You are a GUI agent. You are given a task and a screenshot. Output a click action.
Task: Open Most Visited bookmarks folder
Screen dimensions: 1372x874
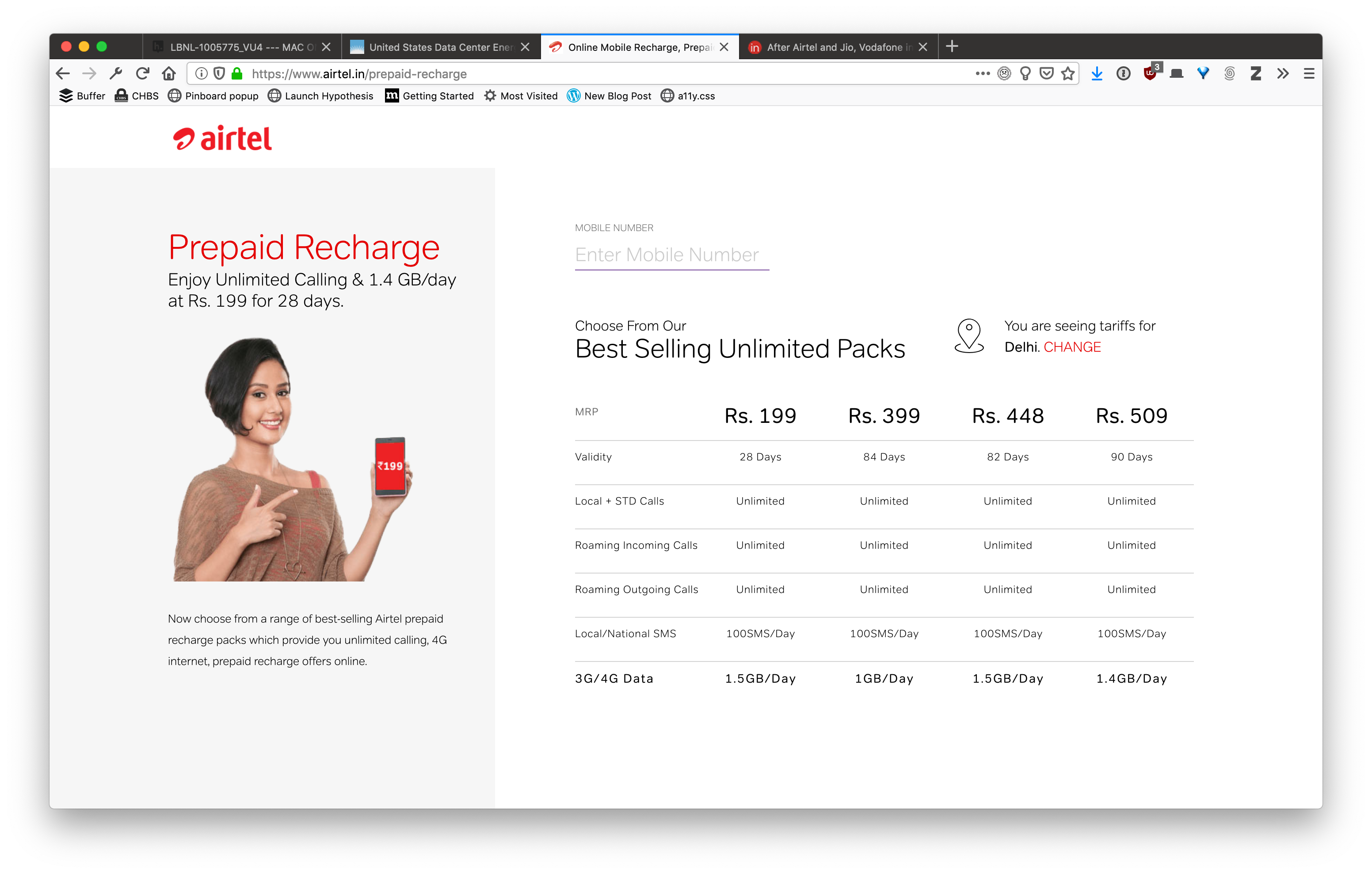point(521,96)
